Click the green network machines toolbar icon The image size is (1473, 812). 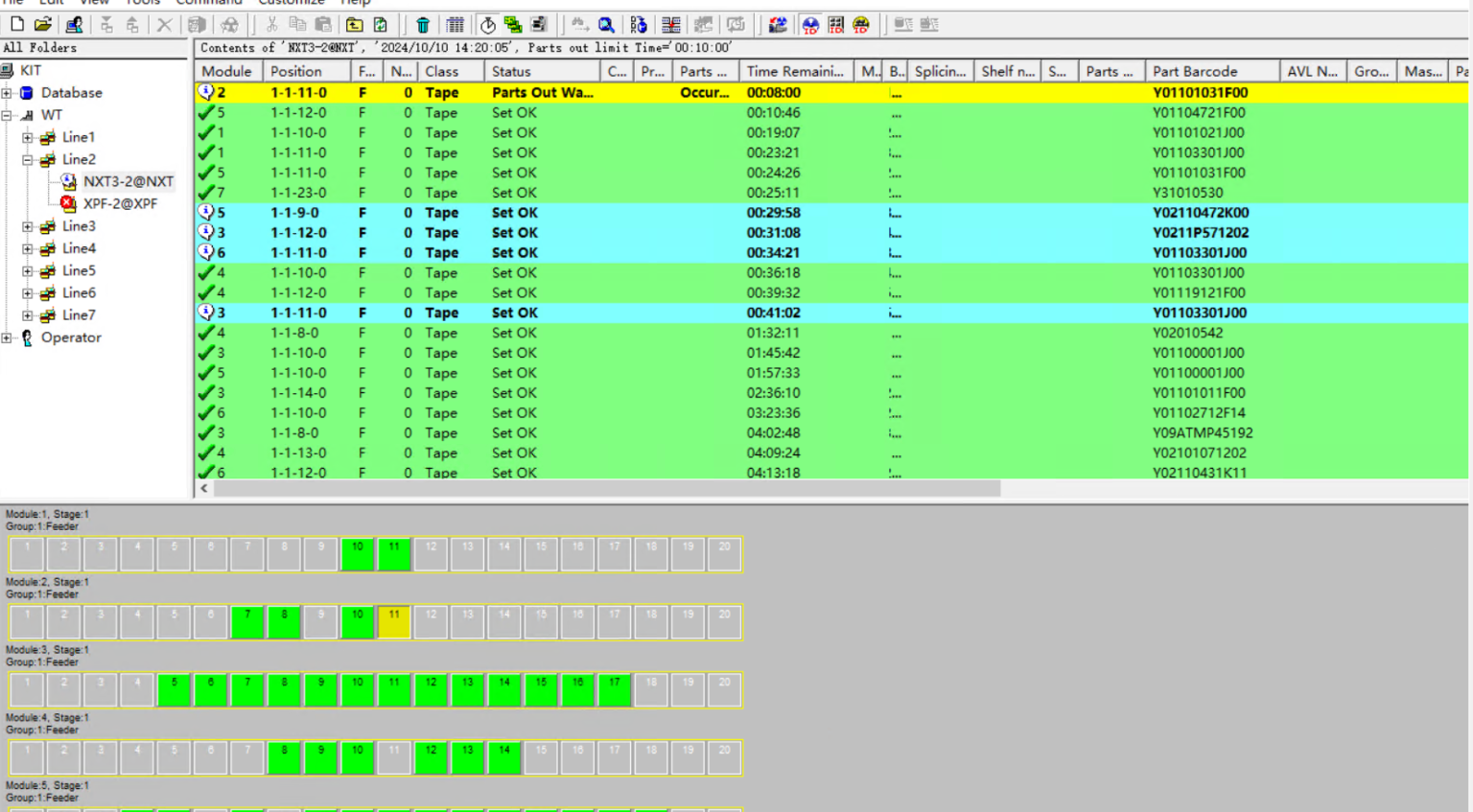[513, 24]
